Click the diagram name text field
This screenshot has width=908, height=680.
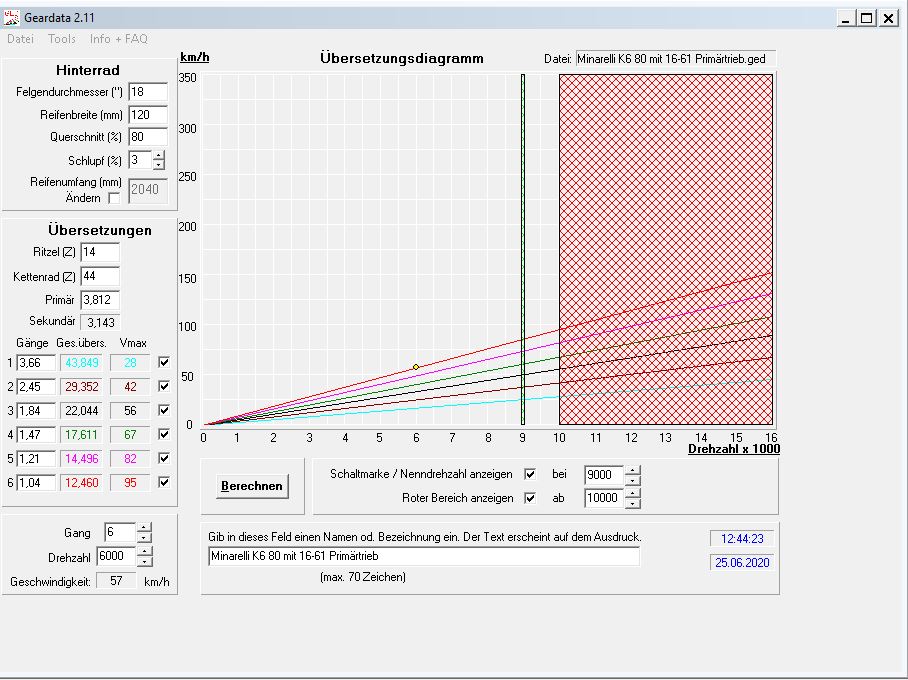(423, 557)
